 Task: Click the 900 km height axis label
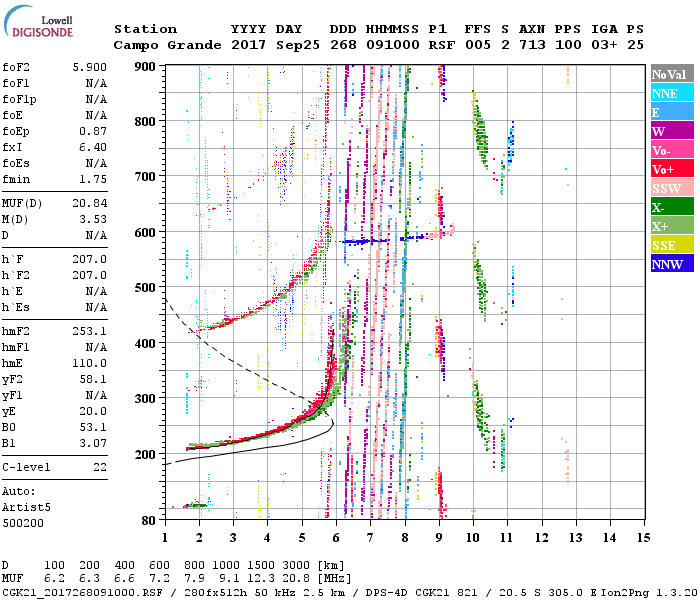coord(145,67)
